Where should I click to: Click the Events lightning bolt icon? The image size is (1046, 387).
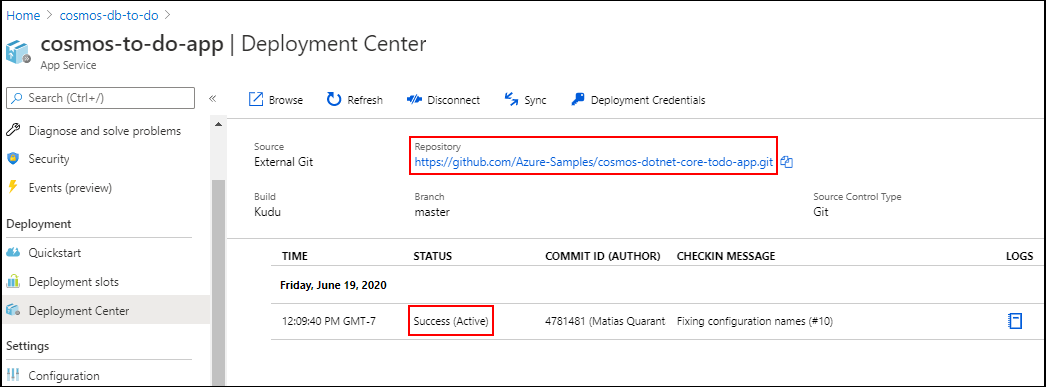[13, 187]
